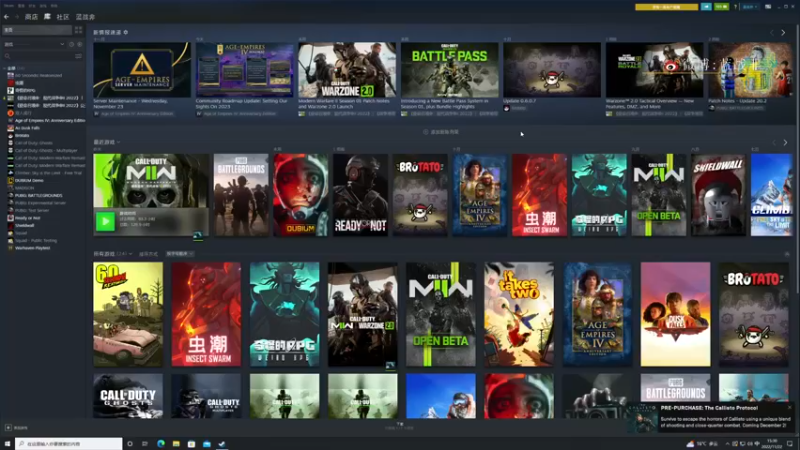The width and height of the screenshot is (800, 450).
Task: Click the teal announcements button in title bar
Action: tap(706, 7)
